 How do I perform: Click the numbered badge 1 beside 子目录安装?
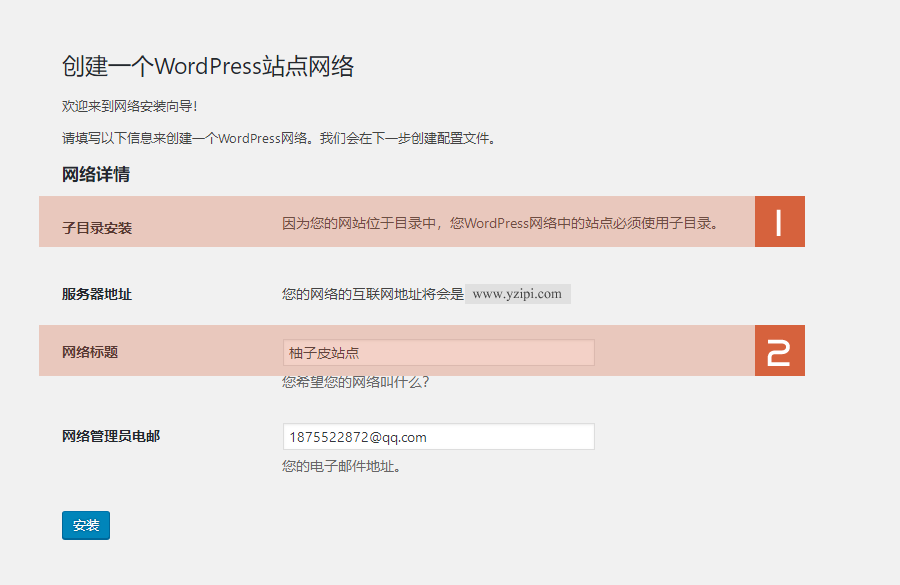click(780, 221)
